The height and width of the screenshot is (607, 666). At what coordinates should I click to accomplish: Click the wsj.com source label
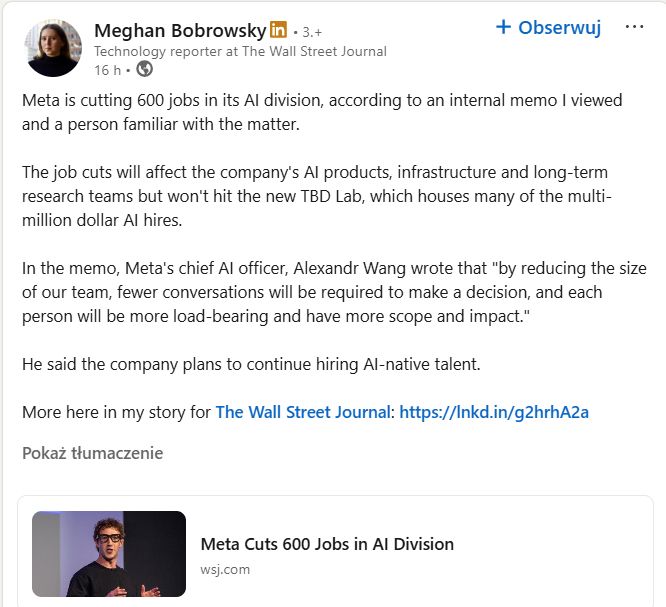click(x=225, y=570)
